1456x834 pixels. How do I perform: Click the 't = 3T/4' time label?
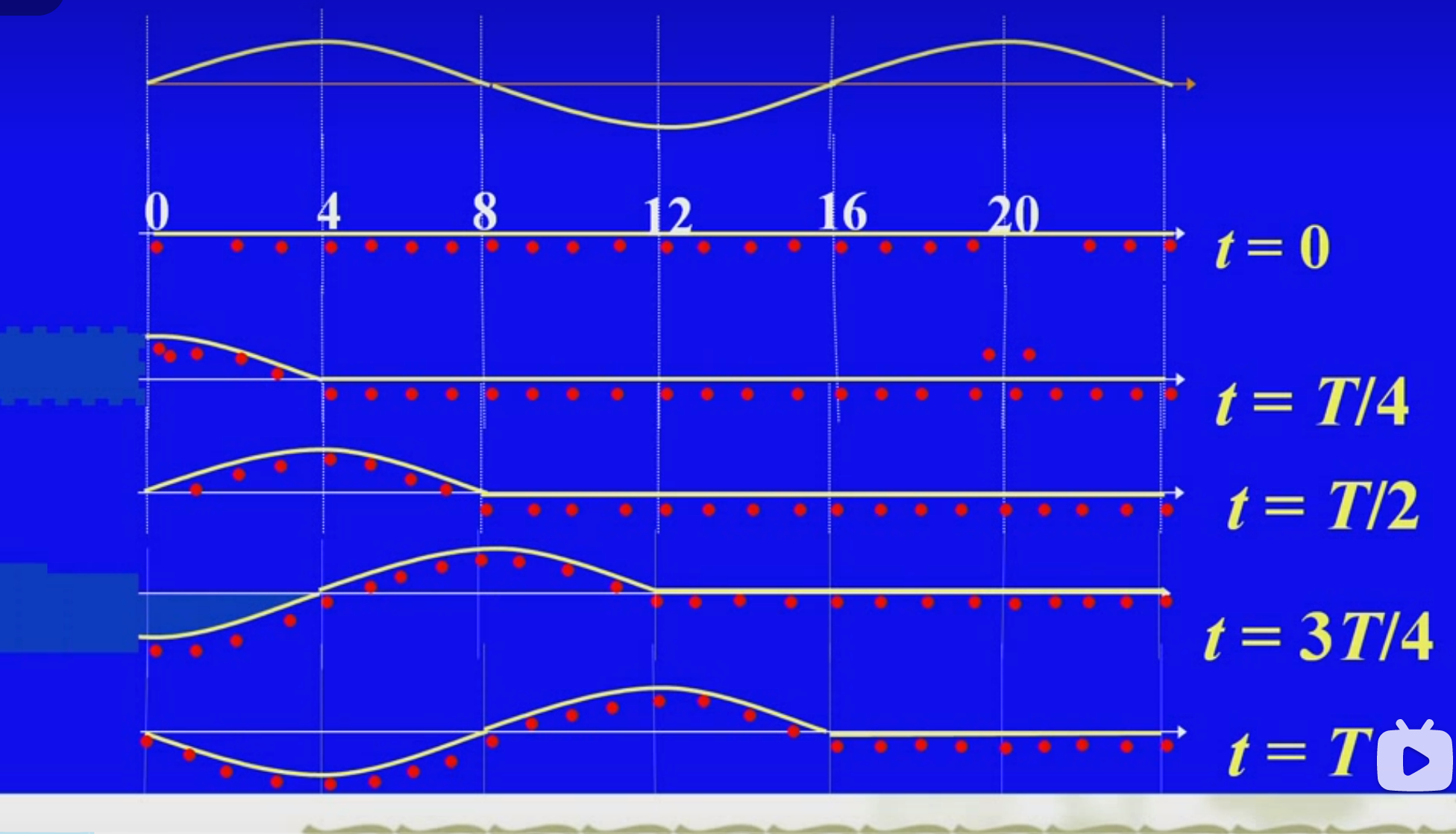(1318, 638)
